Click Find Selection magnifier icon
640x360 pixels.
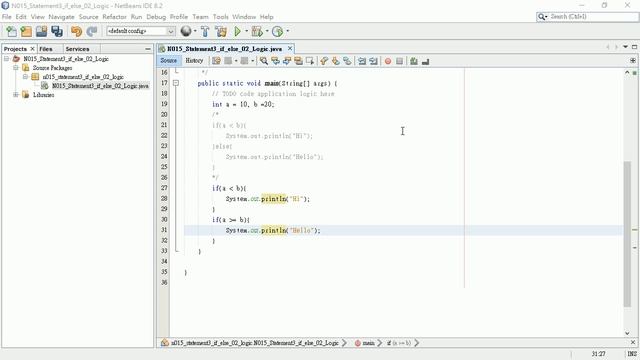(x=264, y=61)
